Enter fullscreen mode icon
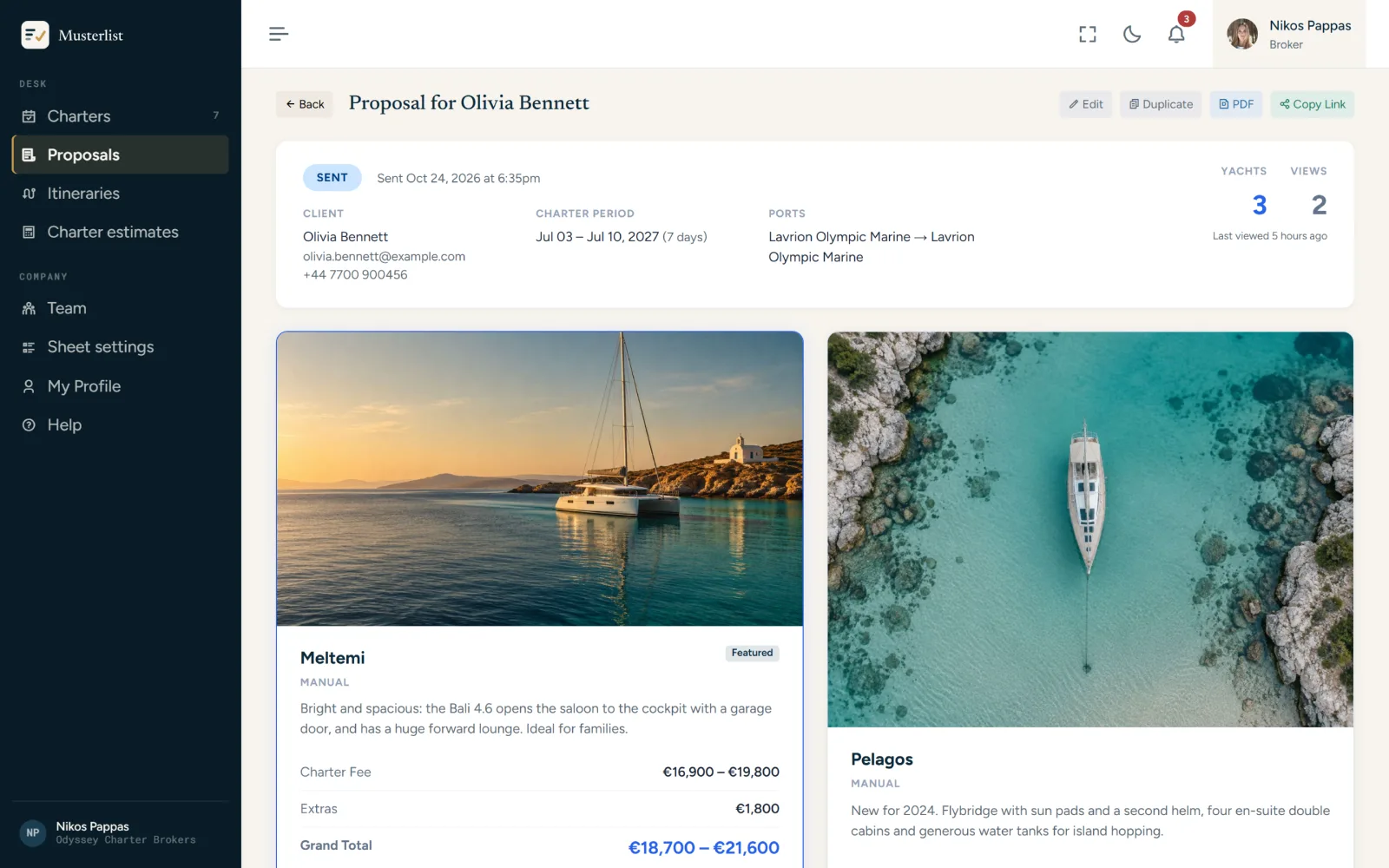The width and height of the screenshot is (1389, 868). [1087, 34]
